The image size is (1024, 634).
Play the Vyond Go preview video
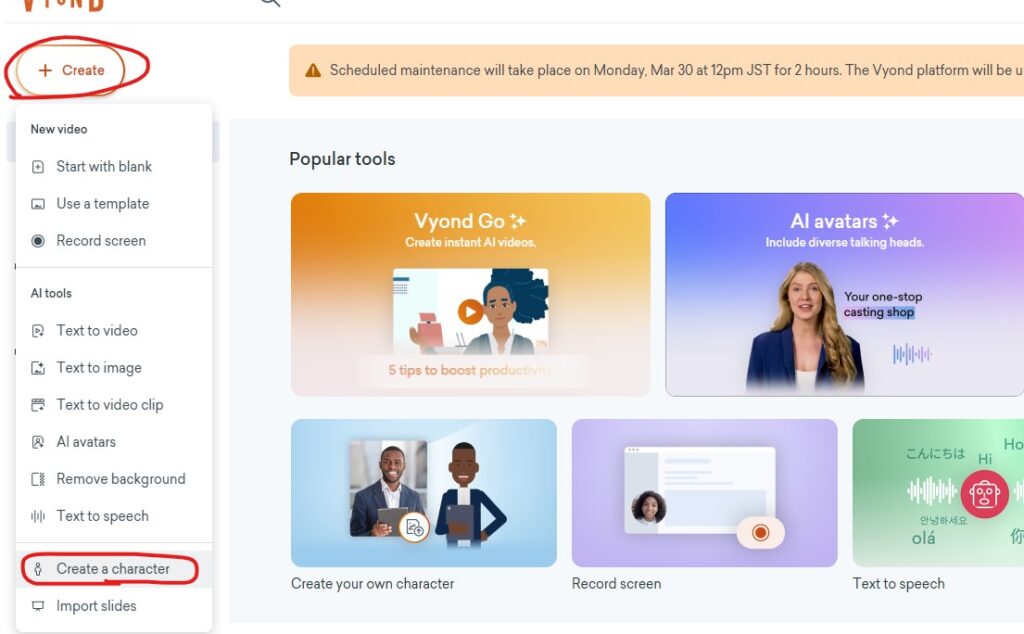click(470, 311)
